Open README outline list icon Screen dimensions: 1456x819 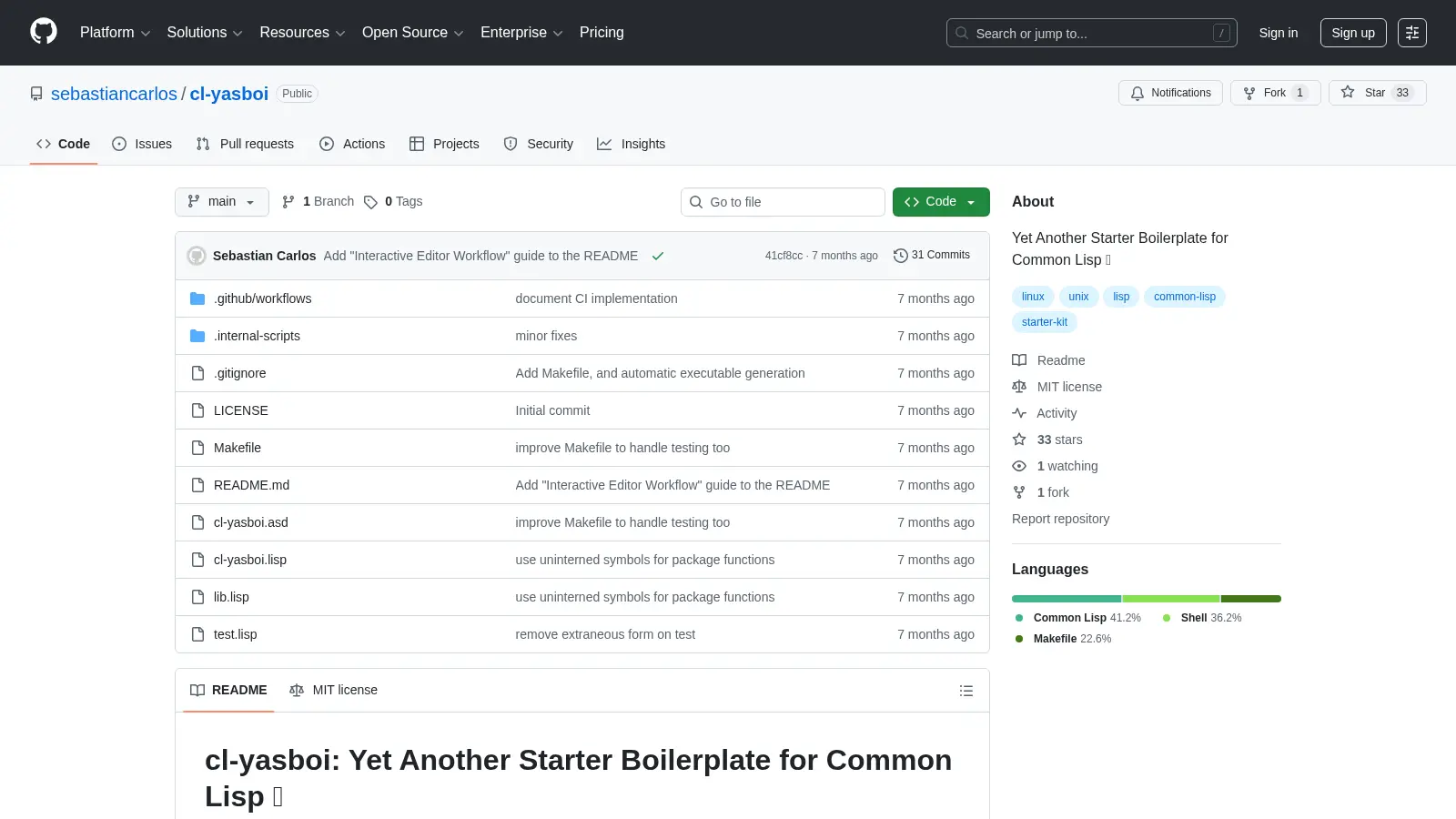(x=966, y=691)
